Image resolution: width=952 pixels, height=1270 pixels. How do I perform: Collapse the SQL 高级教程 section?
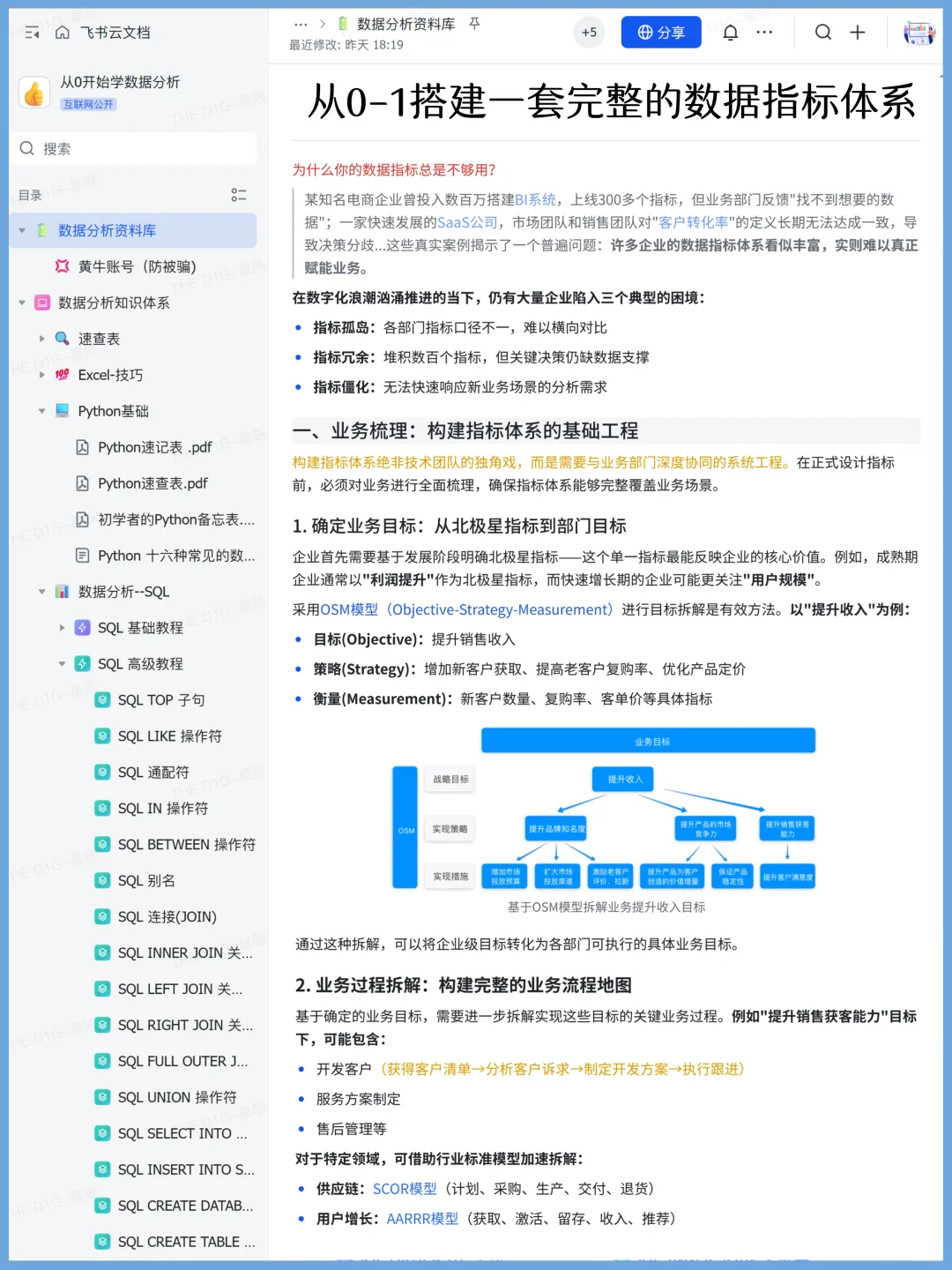tap(62, 663)
